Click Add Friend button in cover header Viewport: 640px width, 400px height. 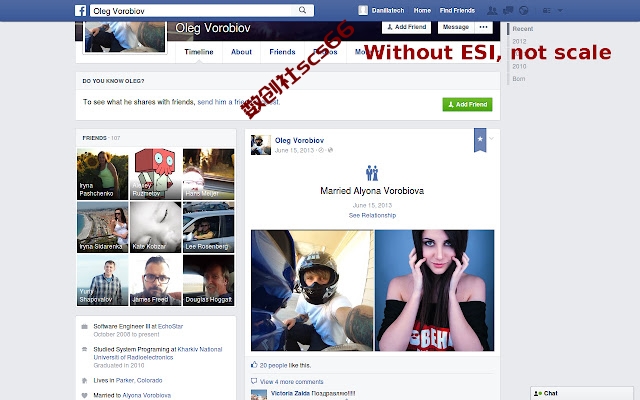pyautogui.click(x=407, y=27)
